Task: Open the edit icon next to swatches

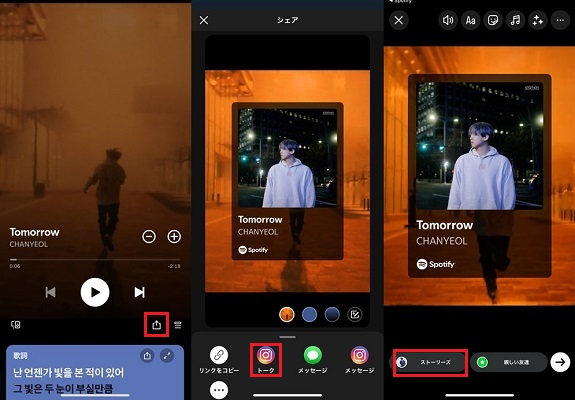Action: click(x=355, y=315)
